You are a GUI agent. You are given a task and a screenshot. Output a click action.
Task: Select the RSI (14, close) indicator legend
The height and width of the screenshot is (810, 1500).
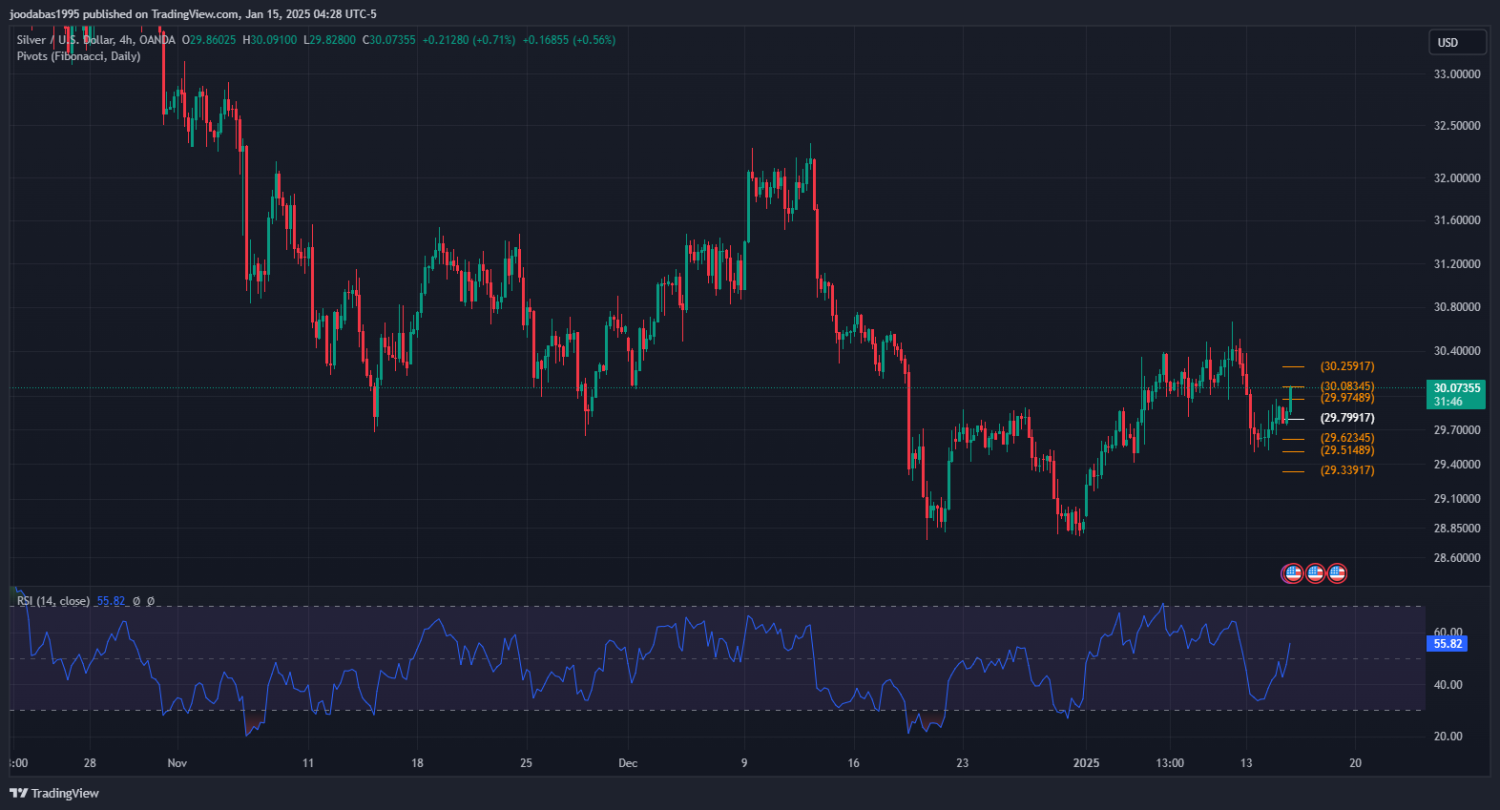click(x=54, y=601)
